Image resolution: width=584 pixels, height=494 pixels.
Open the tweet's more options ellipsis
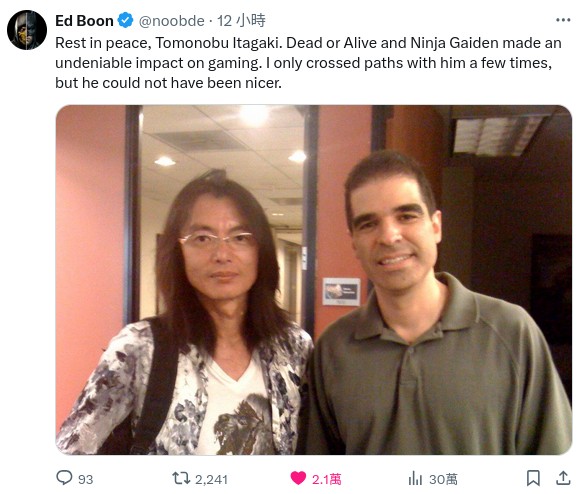pyautogui.click(x=563, y=20)
